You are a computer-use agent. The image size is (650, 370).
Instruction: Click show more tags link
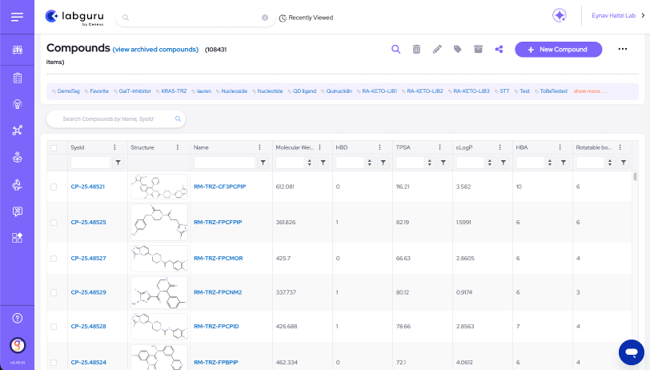tap(590, 91)
